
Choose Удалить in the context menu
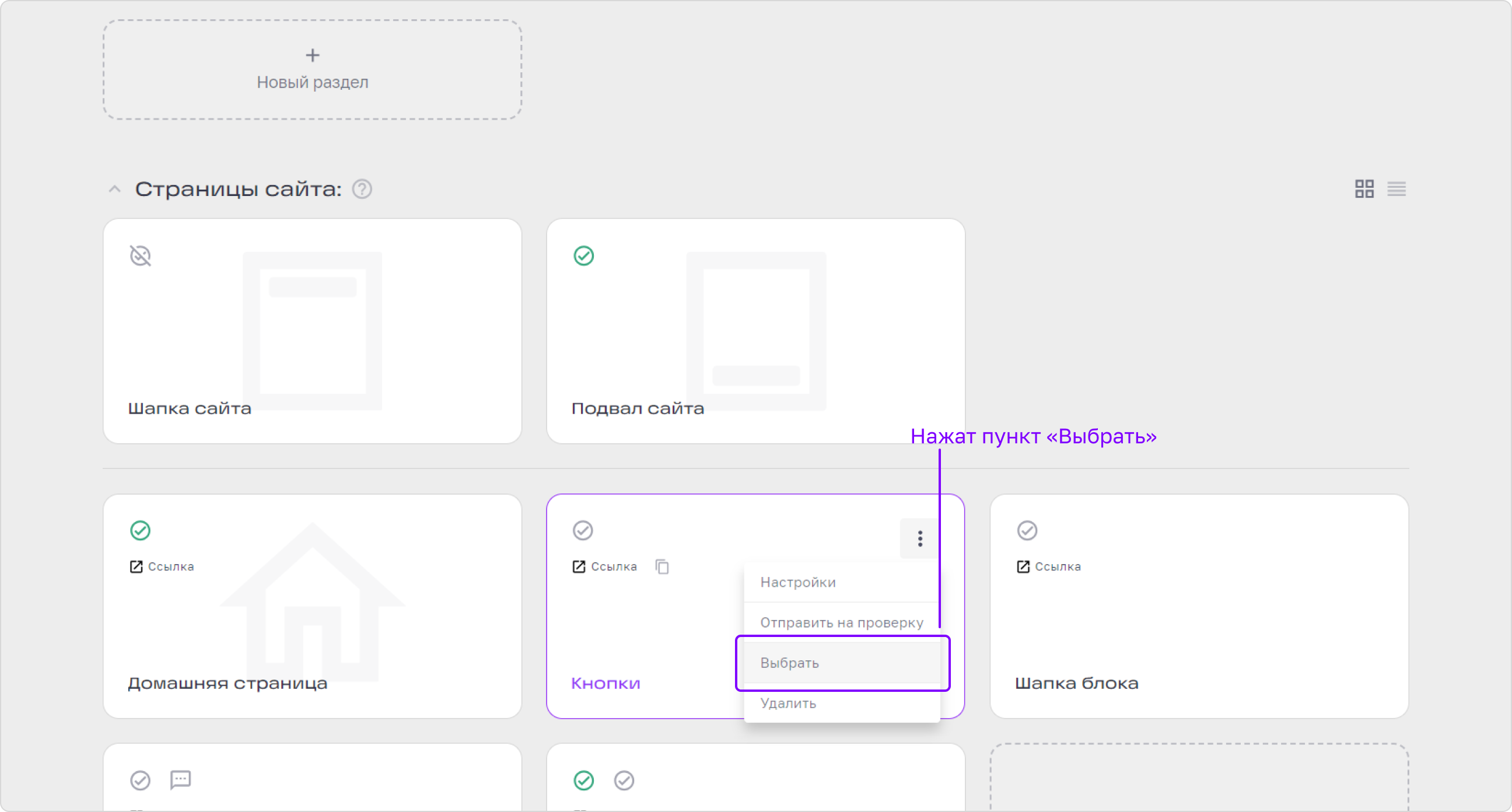[842, 703]
